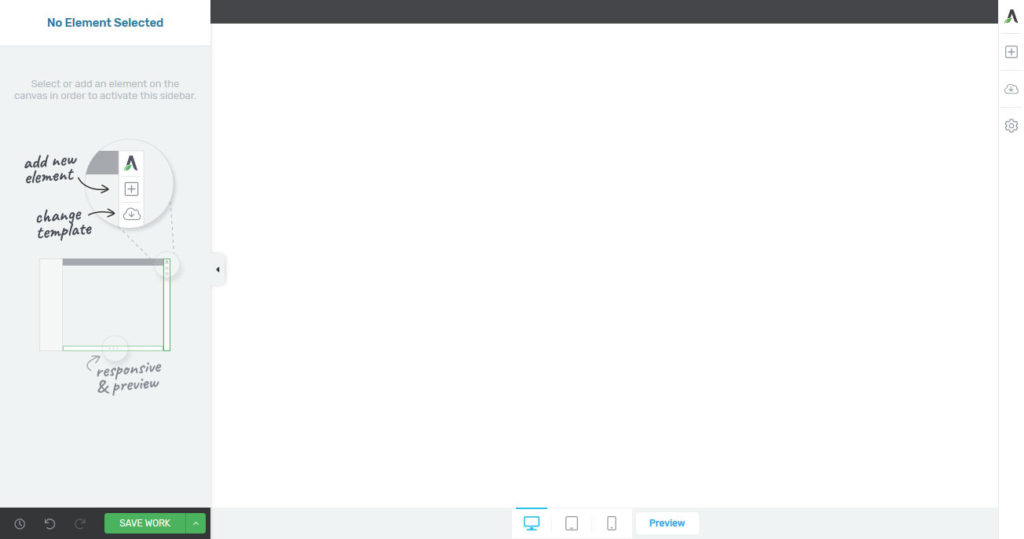Open revision history clock icon
The image size is (1024, 539).
tap(20, 523)
